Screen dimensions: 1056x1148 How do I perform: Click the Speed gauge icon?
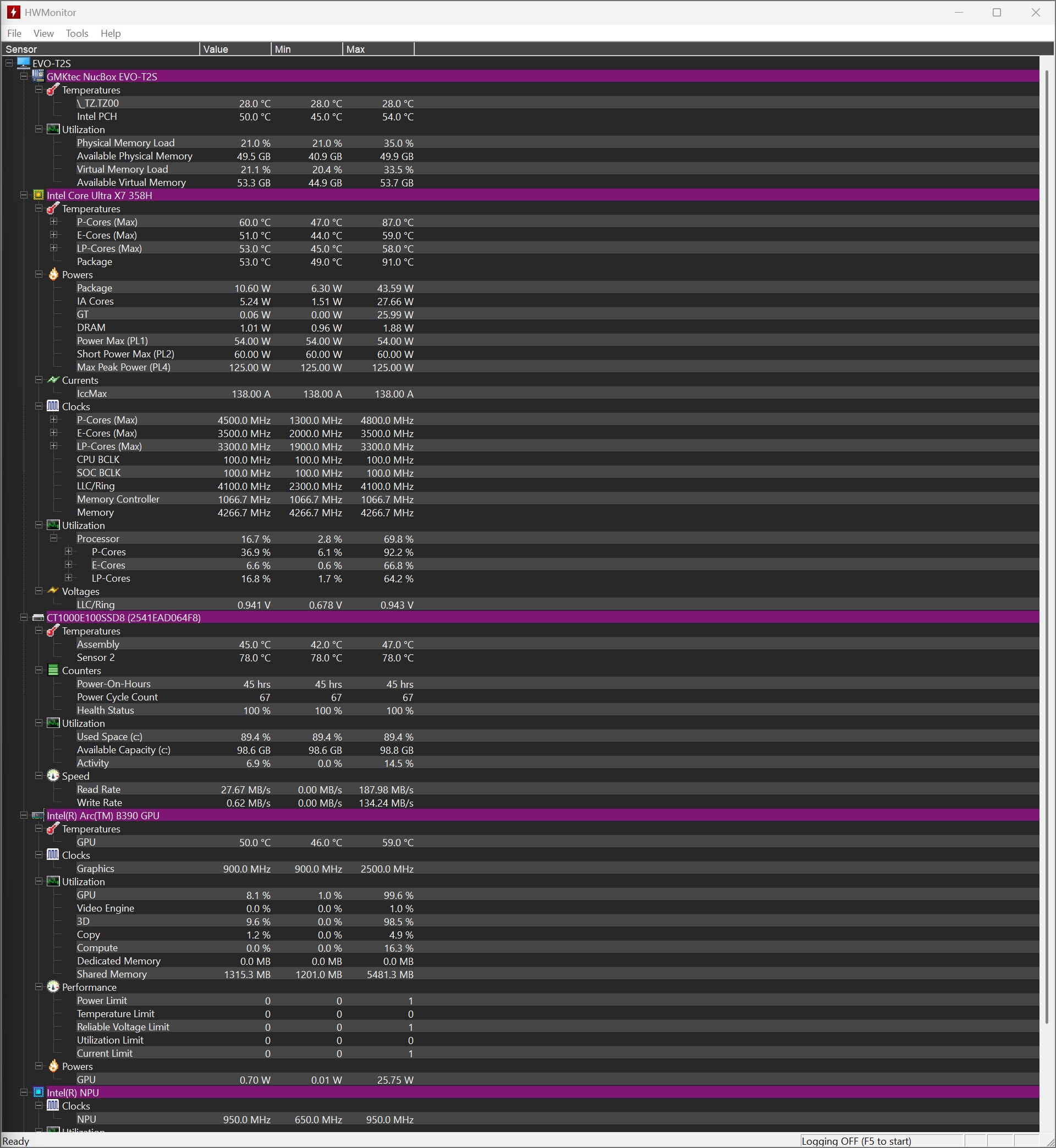[x=53, y=775]
